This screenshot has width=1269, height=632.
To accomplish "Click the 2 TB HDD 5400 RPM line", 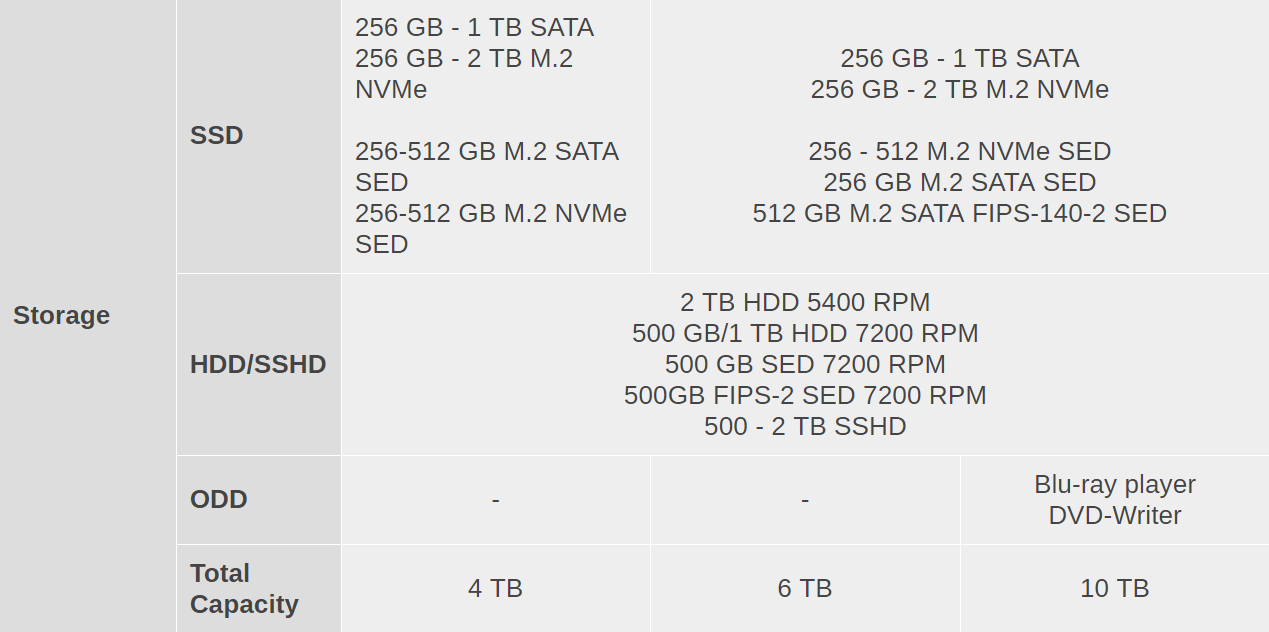I will tap(805, 303).
